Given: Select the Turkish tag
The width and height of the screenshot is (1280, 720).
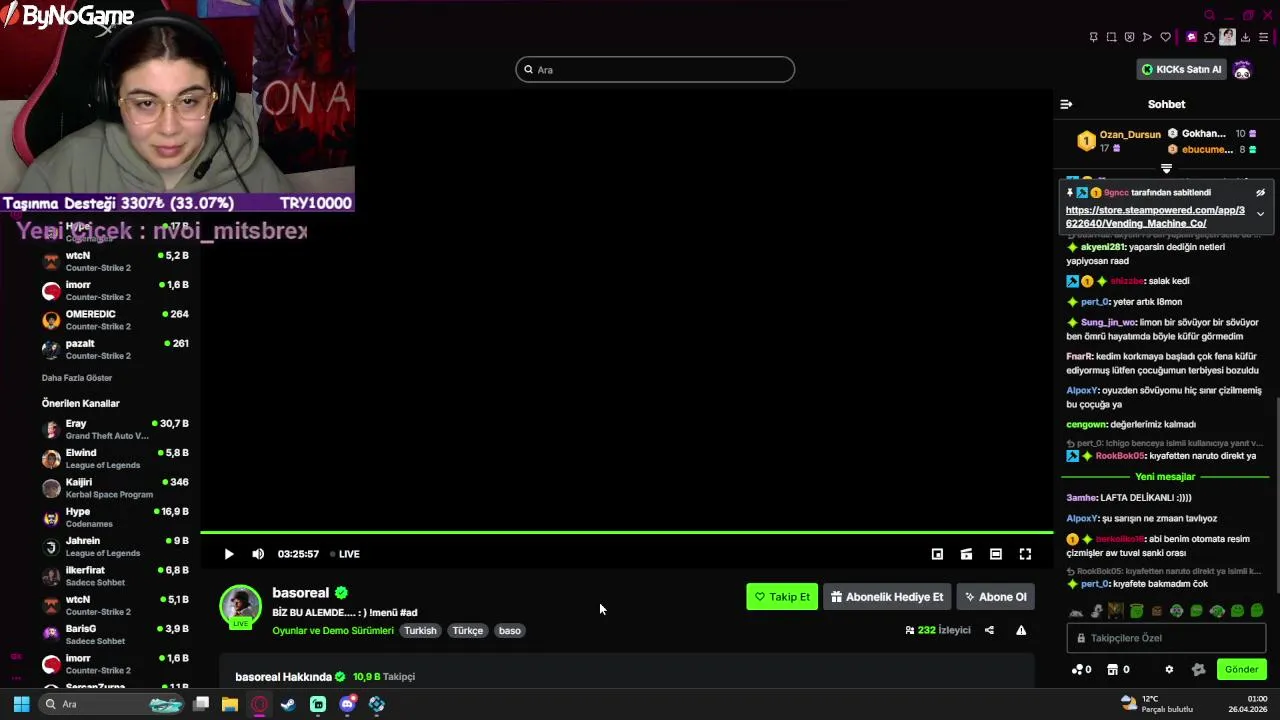Looking at the screenshot, I should 420,630.
